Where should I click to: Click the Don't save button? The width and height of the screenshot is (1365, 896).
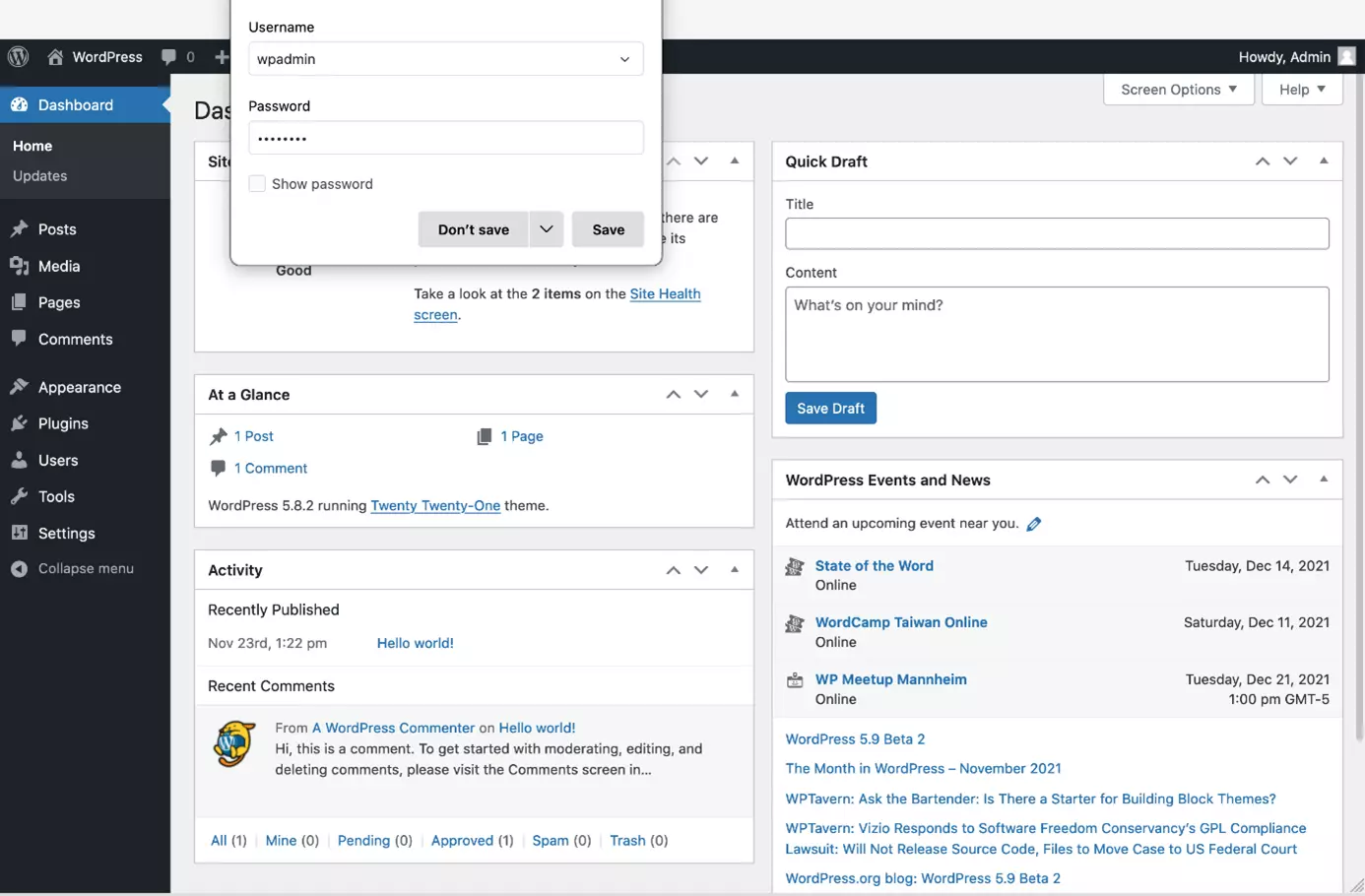click(474, 229)
